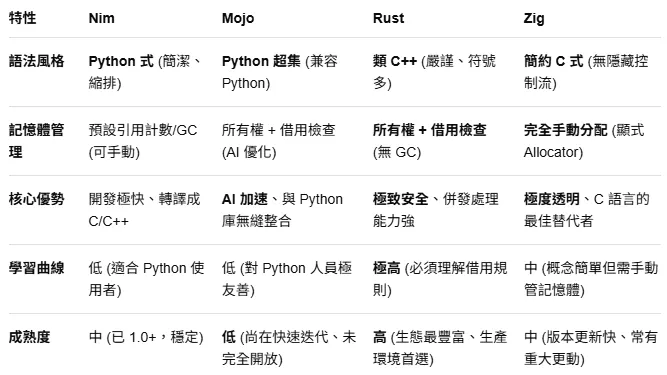This screenshot has width=667, height=375.
Task: Click the bold '類 C++' text in the Rust column
Action: point(395,61)
